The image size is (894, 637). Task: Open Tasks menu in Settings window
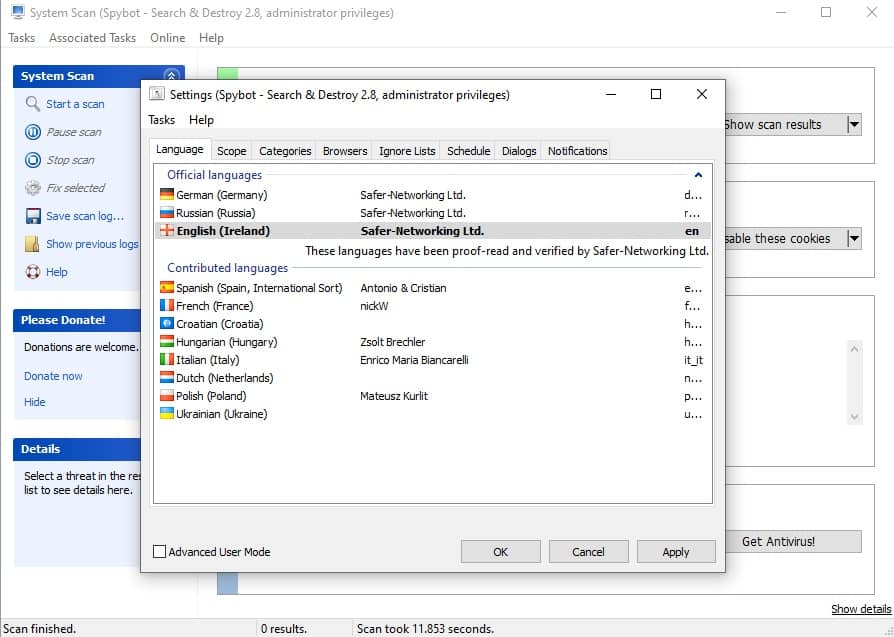point(161,120)
